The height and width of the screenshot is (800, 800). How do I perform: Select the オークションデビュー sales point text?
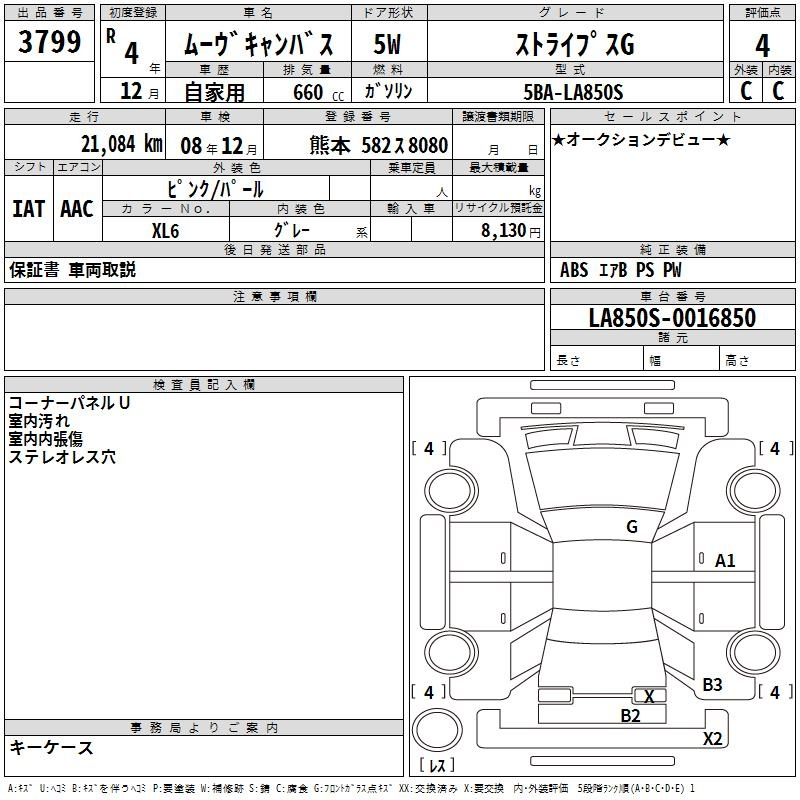coord(640,139)
